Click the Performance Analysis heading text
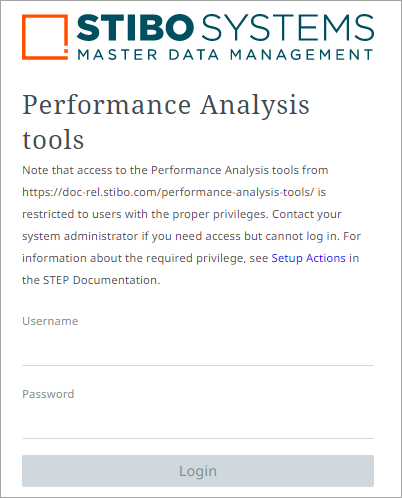The height and width of the screenshot is (498, 402). [x=166, y=106]
